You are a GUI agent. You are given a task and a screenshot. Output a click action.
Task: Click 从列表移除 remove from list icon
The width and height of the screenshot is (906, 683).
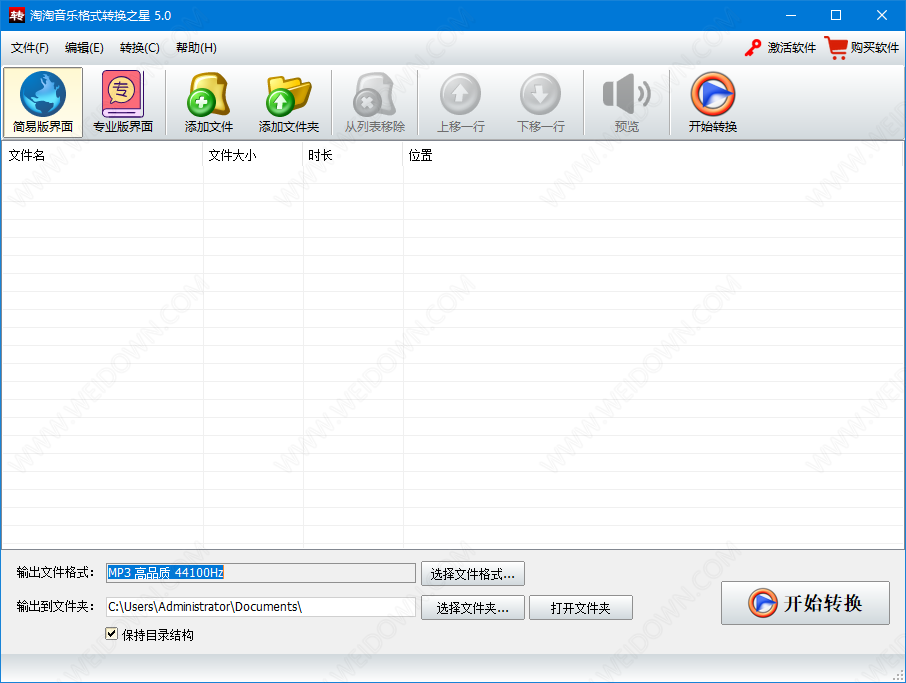pos(374,102)
